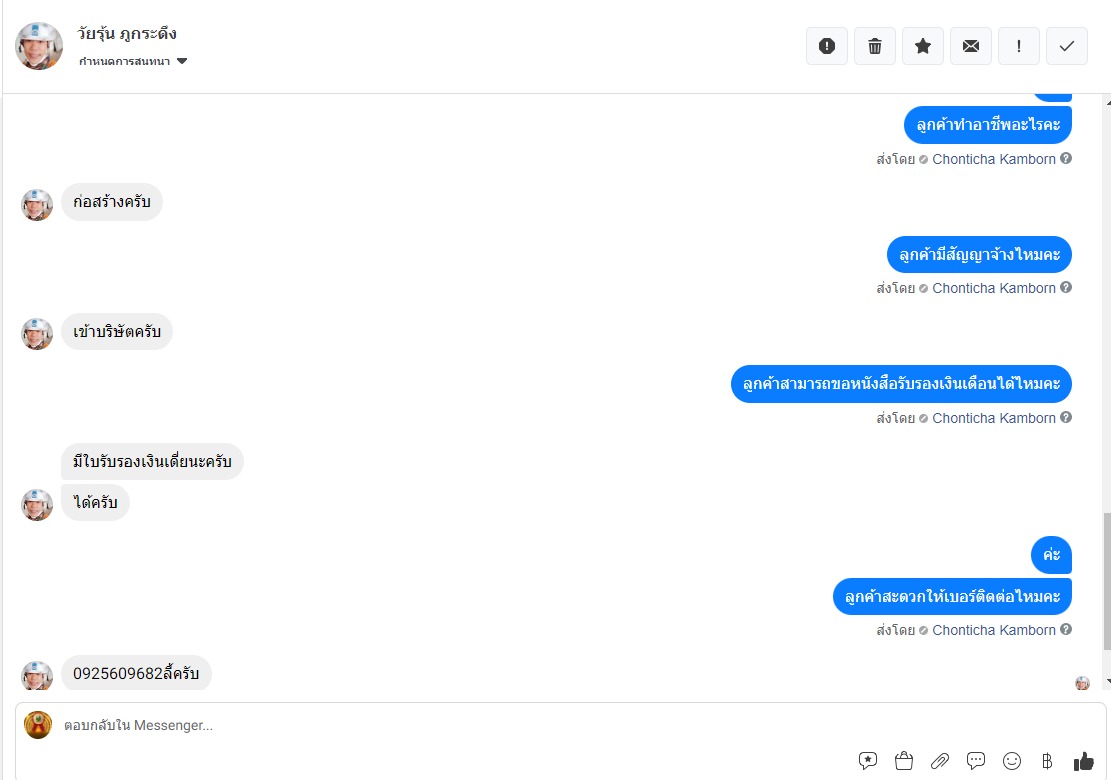This screenshot has width=1111, height=780.
Task: Click the chat vertical scrollbar thumb
Action: click(1107, 581)
